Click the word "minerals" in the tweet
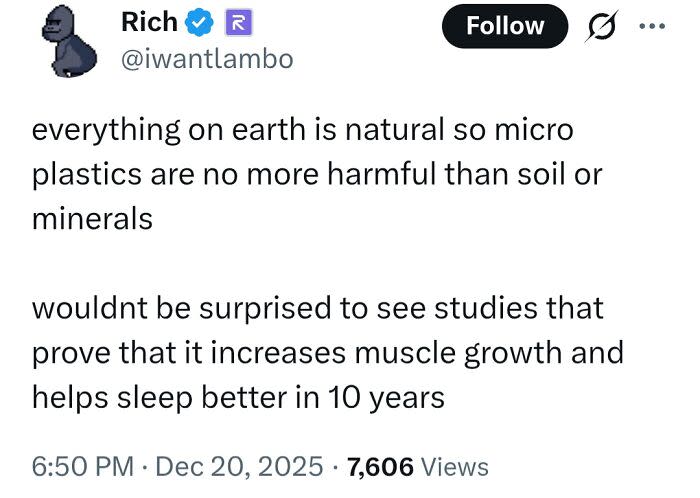Viewport: 700px width, 498px height. tap(92, 218)
